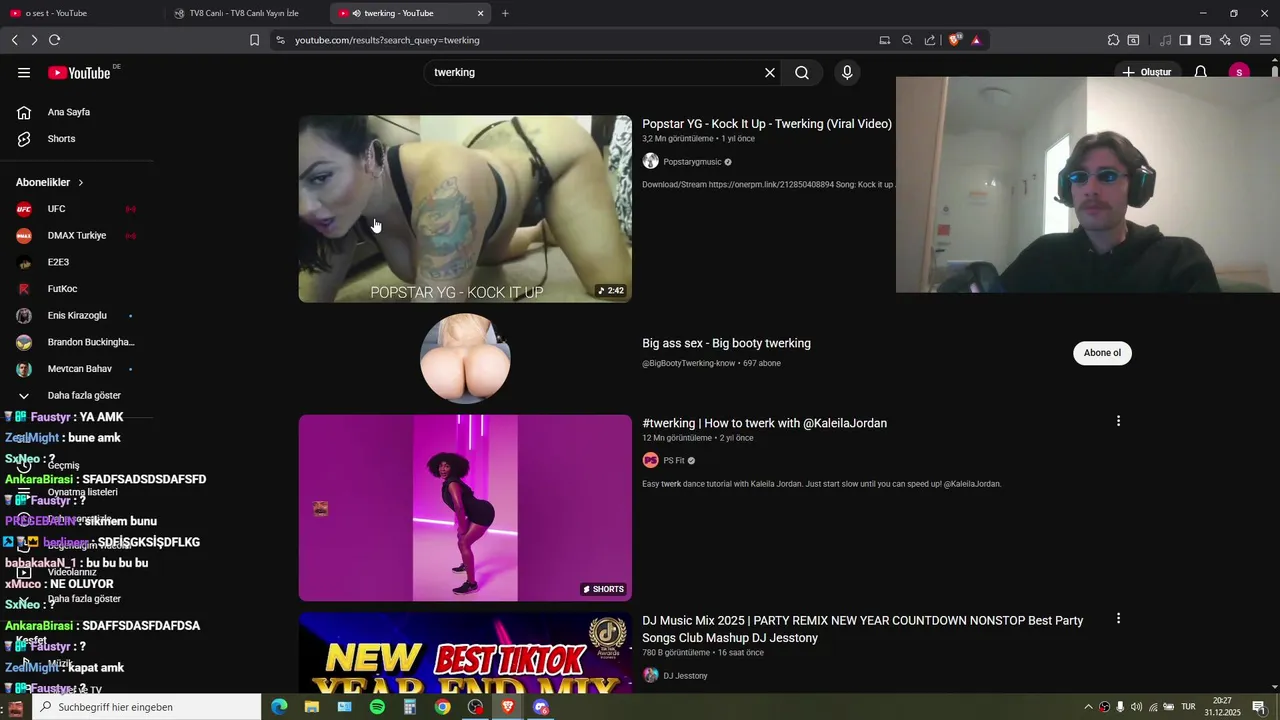Open YouTube notifications bell
Viewport: 1280px width, 720px height.
coord(1201,73)
